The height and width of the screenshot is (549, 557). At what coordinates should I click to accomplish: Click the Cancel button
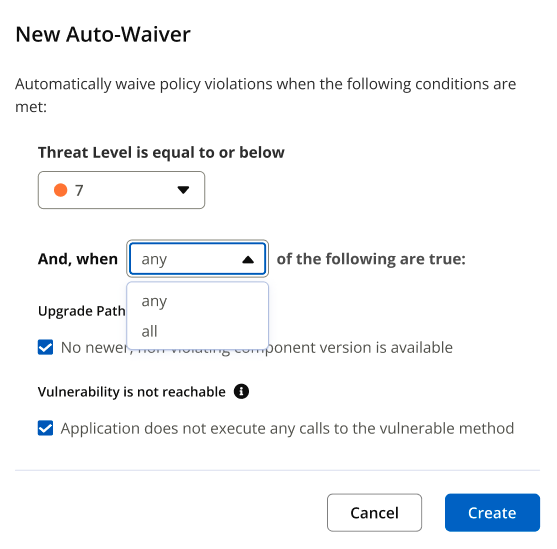[x=374, y=512]
